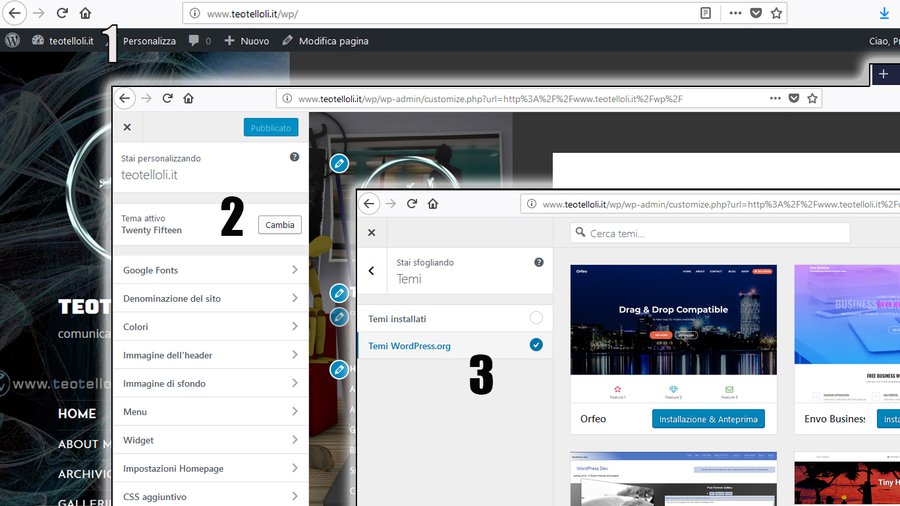The height and width of the screenshot is (506, 900).
Task: Click the Cambia theme button
Action: (x=279, y=225)
